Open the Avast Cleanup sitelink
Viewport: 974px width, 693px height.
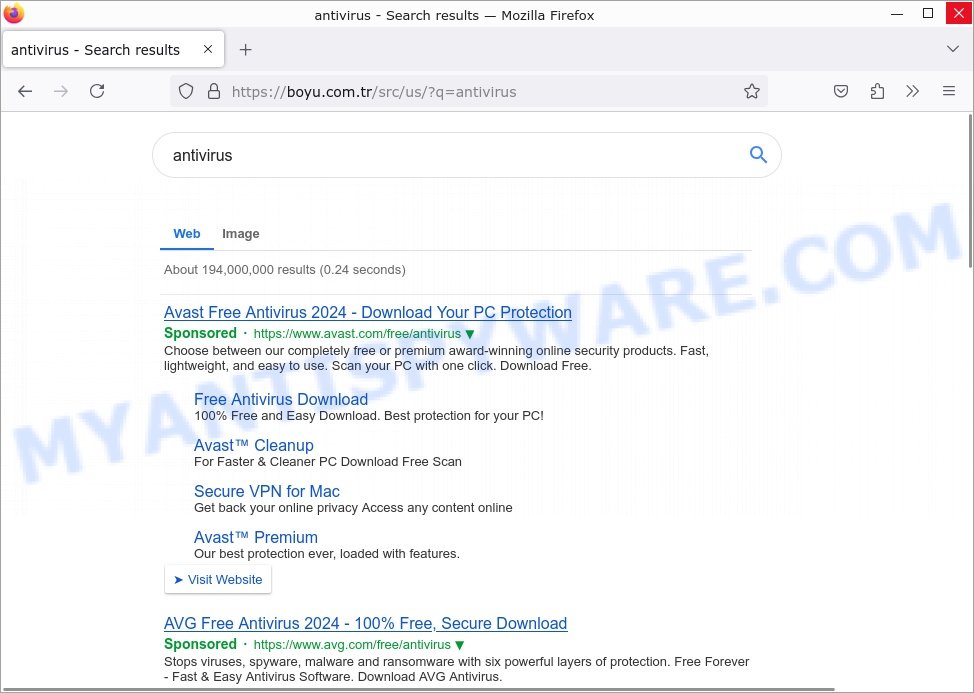(x=253, y=445)
